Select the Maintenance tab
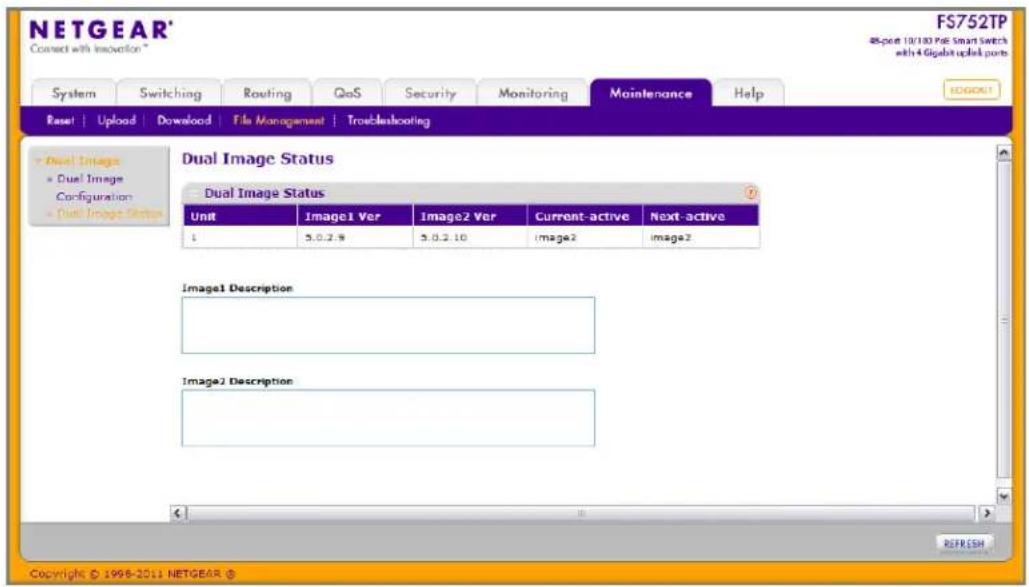Viewport: 1029px width, 587px height. click(650, 93)
